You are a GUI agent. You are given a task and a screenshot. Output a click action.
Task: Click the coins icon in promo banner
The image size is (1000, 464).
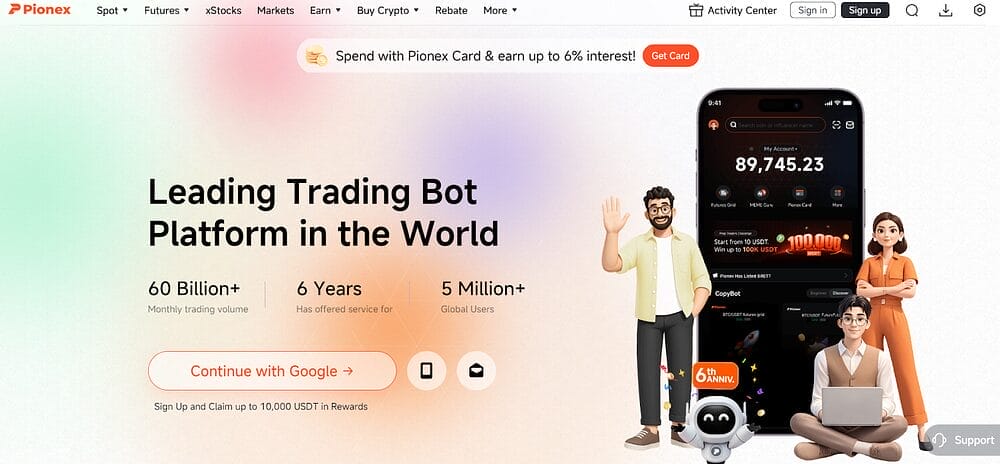click(316, 56)
